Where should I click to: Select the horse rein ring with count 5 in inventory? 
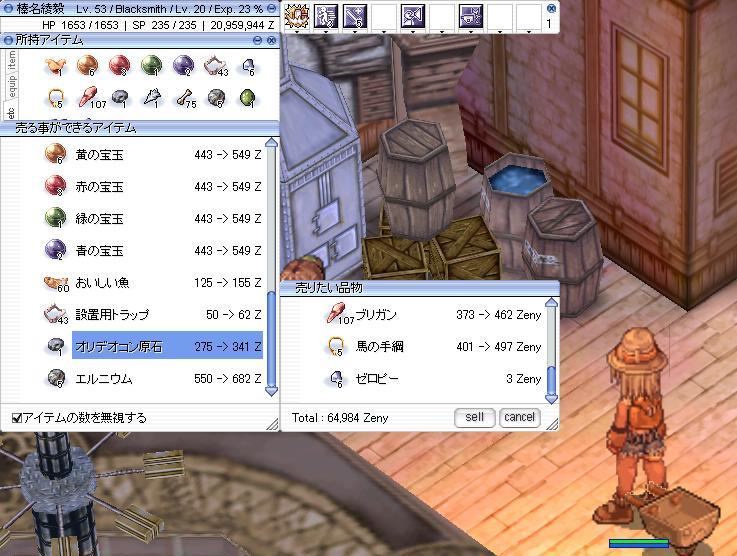click(x=55, y=98)
